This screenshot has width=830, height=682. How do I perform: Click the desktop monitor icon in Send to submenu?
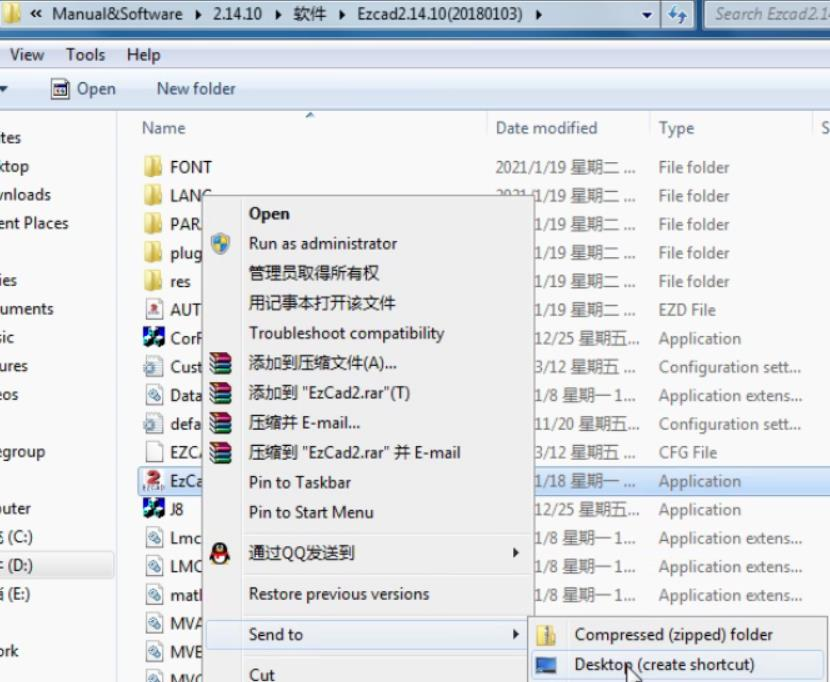[x=546, y=665]
